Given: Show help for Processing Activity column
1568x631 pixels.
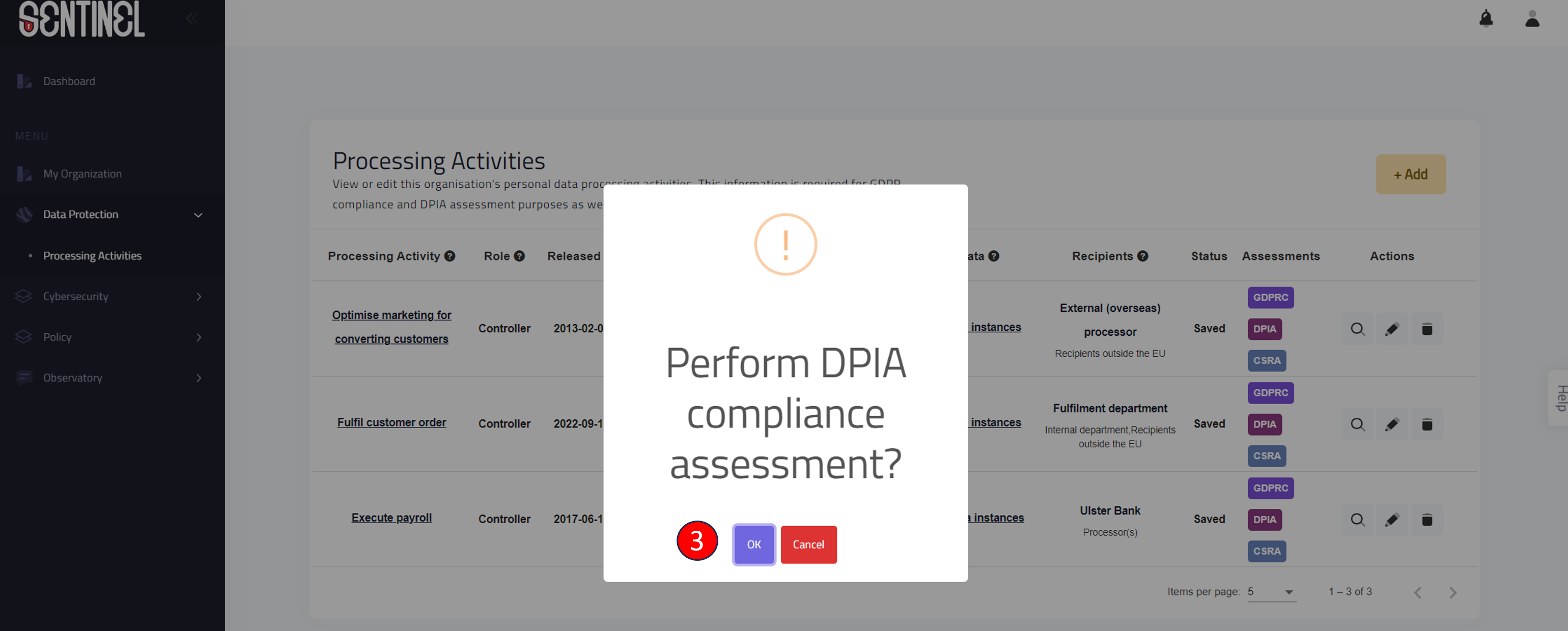Looking at the screenshot, I should point(449,256).
